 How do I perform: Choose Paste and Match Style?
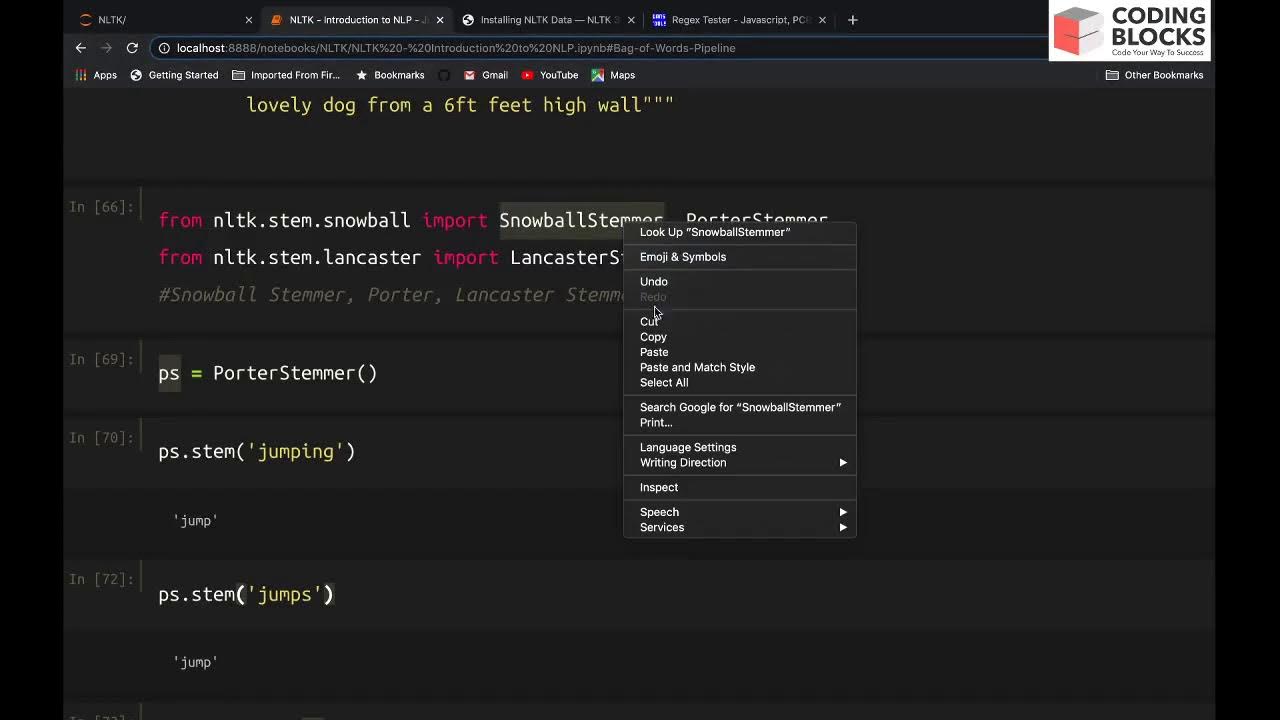tap(740, 367)
